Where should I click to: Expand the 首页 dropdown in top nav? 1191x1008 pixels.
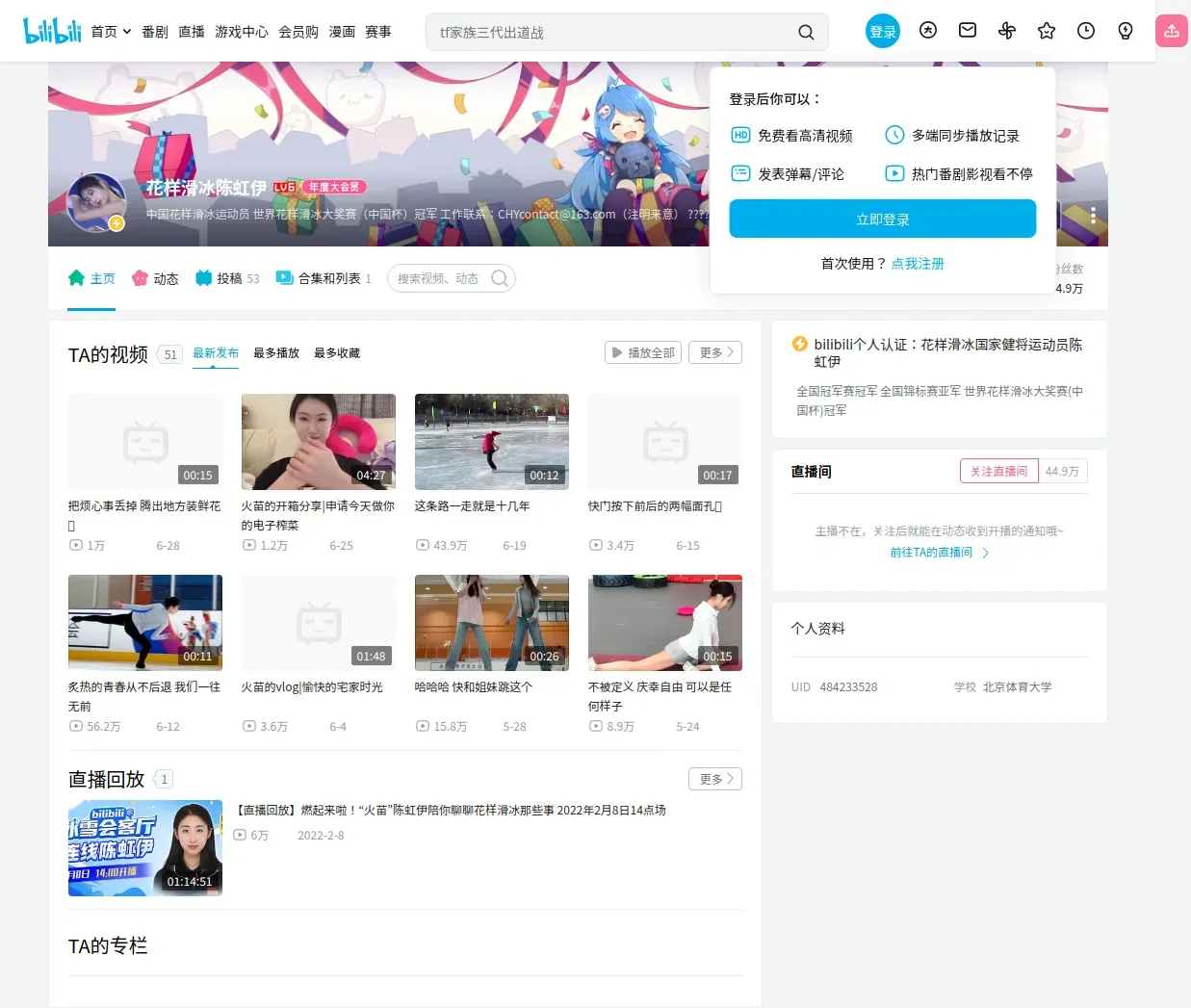(x=111, y=32)
